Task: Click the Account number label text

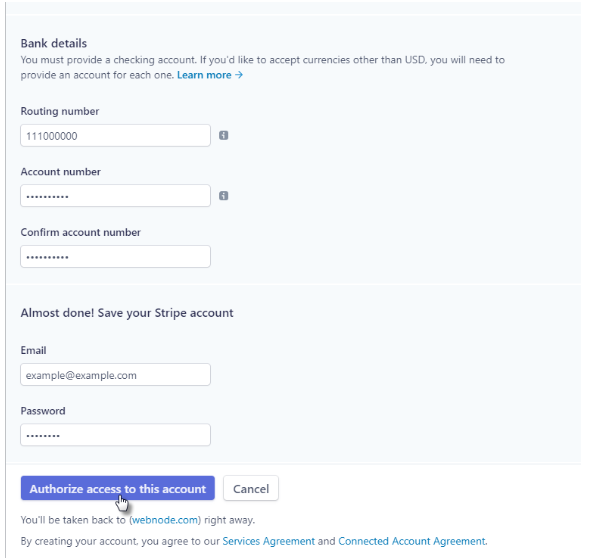Action: pyautogui.click(x=60, y=172)
